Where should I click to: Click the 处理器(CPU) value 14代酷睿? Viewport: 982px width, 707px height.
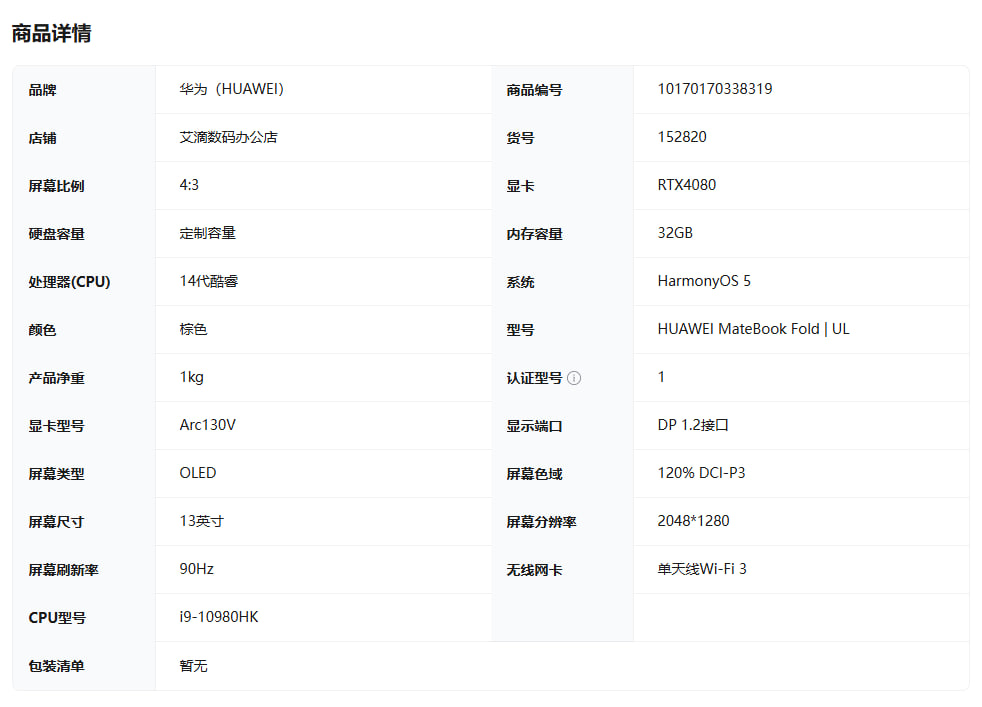pos(209,281)
